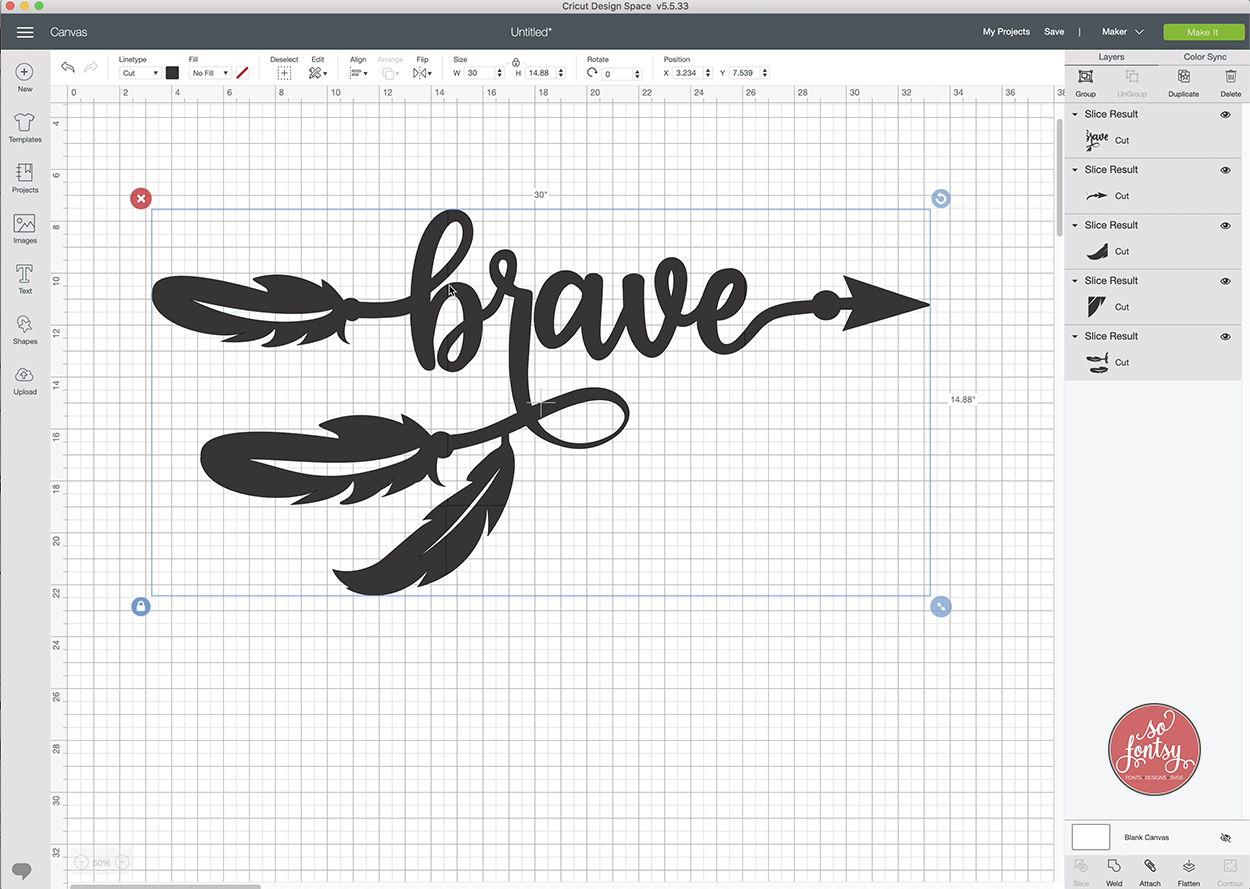The image size is (1250, 889).
Task: Click the Group button
Action: (1085, 83)
